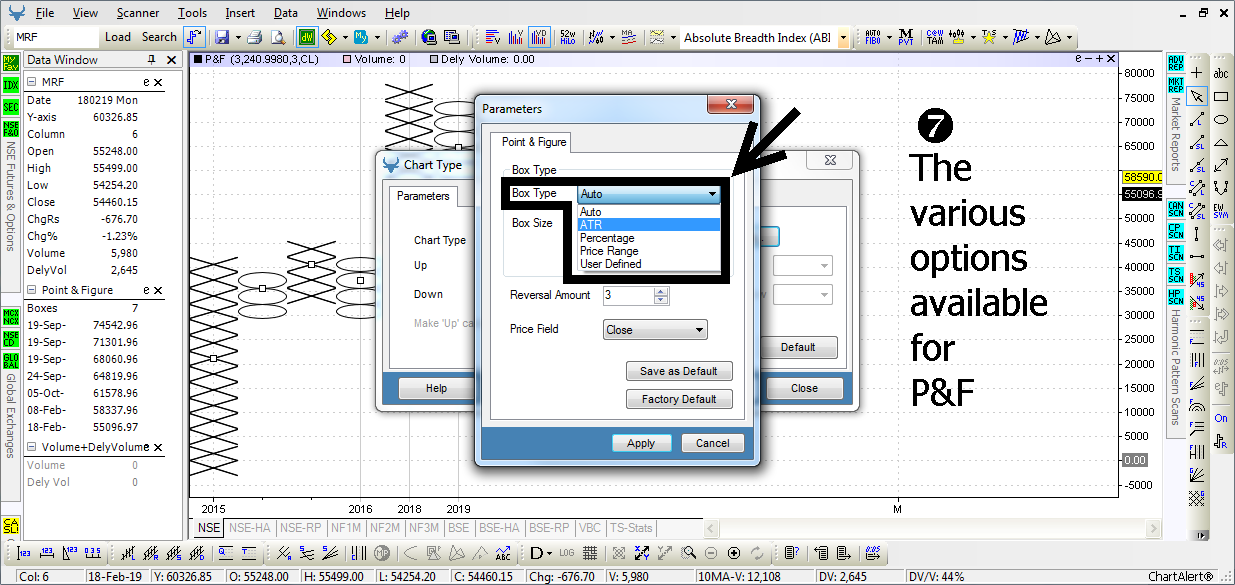1235x585 pixels.
Task: Open the GLOBAL exchanges sidebar icon
Action: click(11, 361)
